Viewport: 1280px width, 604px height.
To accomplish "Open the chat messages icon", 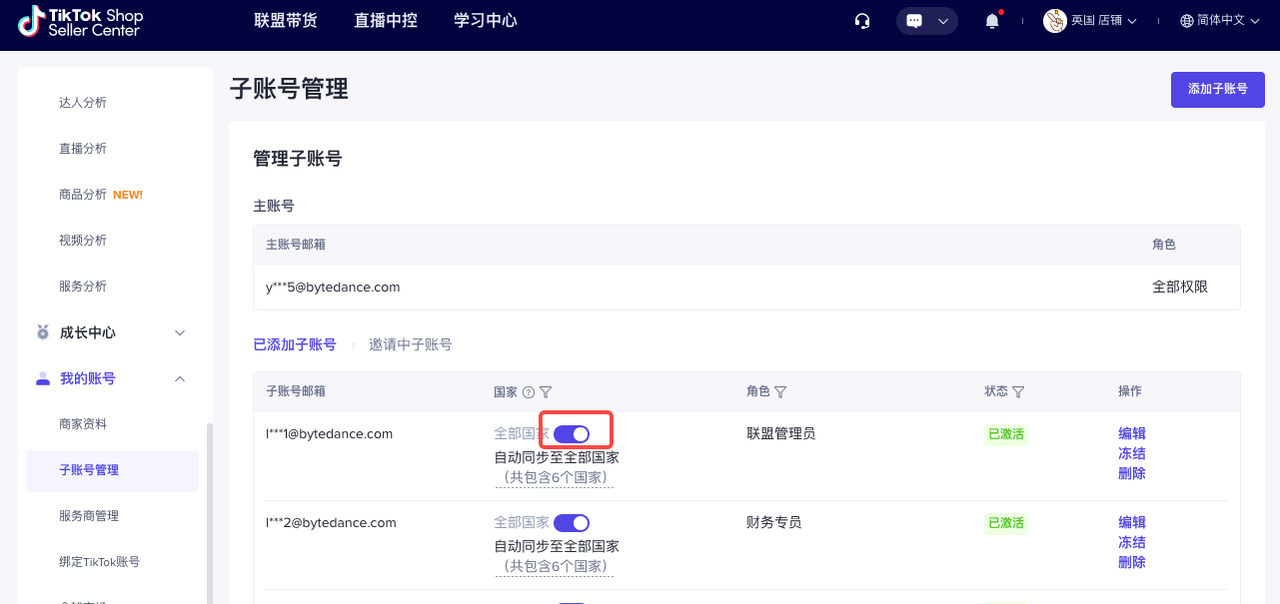I will coord(914,21).
